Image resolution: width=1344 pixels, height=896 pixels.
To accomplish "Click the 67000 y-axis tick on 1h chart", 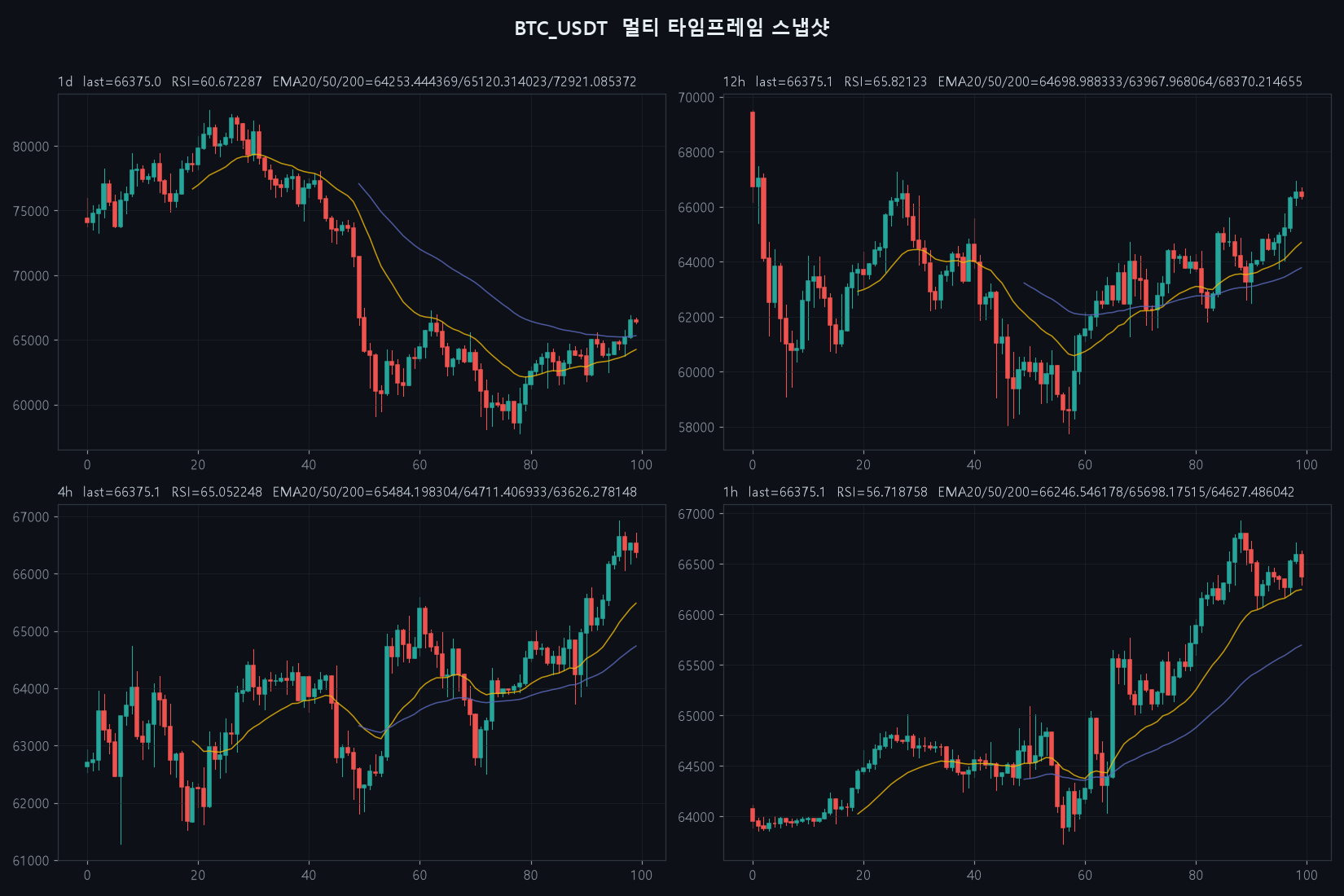I will point(696,514).
